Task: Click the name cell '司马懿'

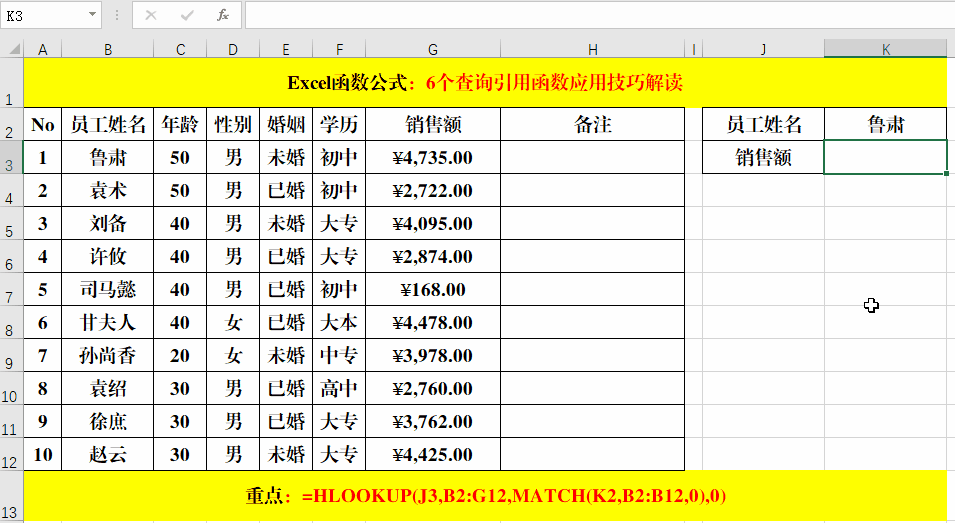Action: [x=108, y=289]
